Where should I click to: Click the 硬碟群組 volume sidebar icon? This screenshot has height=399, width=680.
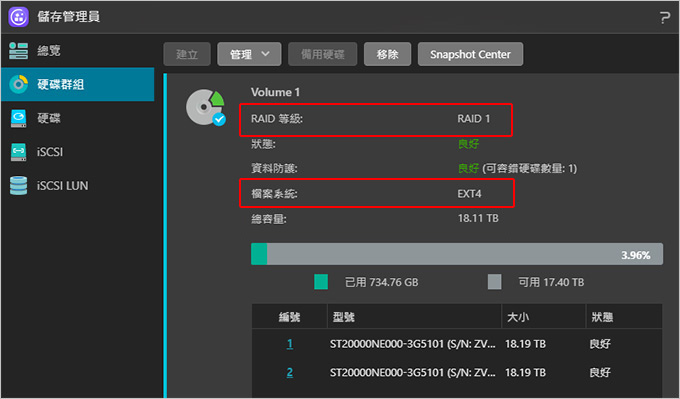pos(19,84)
